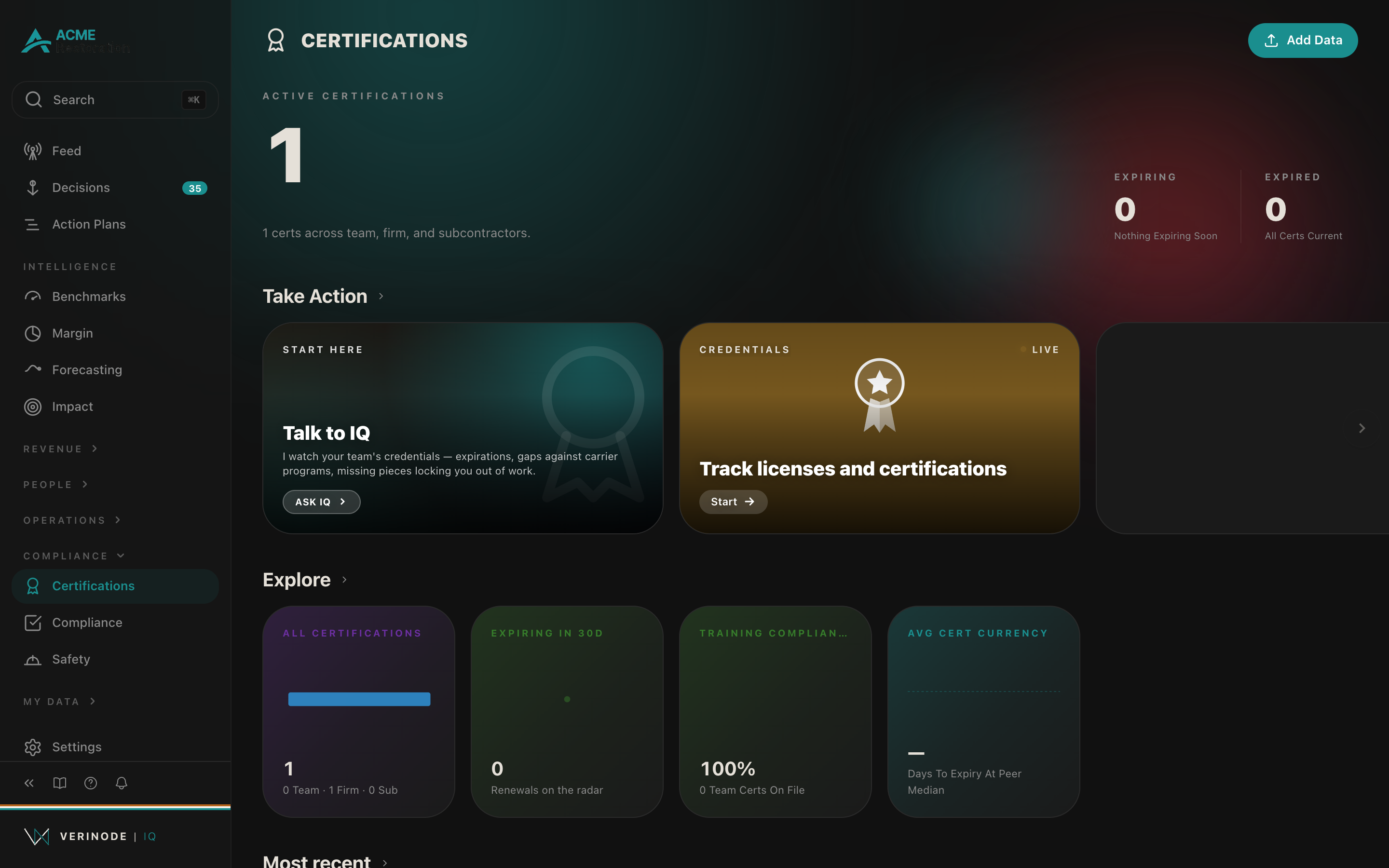Expand the Operations section
Viewport: 1389px width, 868px height.
[x=72, y=520]
